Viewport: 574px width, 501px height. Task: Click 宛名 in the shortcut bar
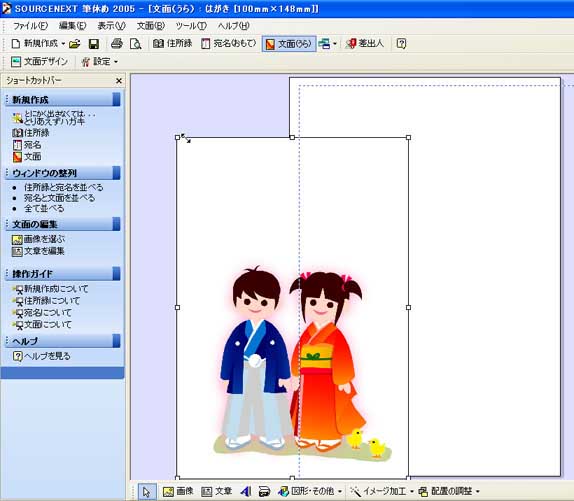27,145
